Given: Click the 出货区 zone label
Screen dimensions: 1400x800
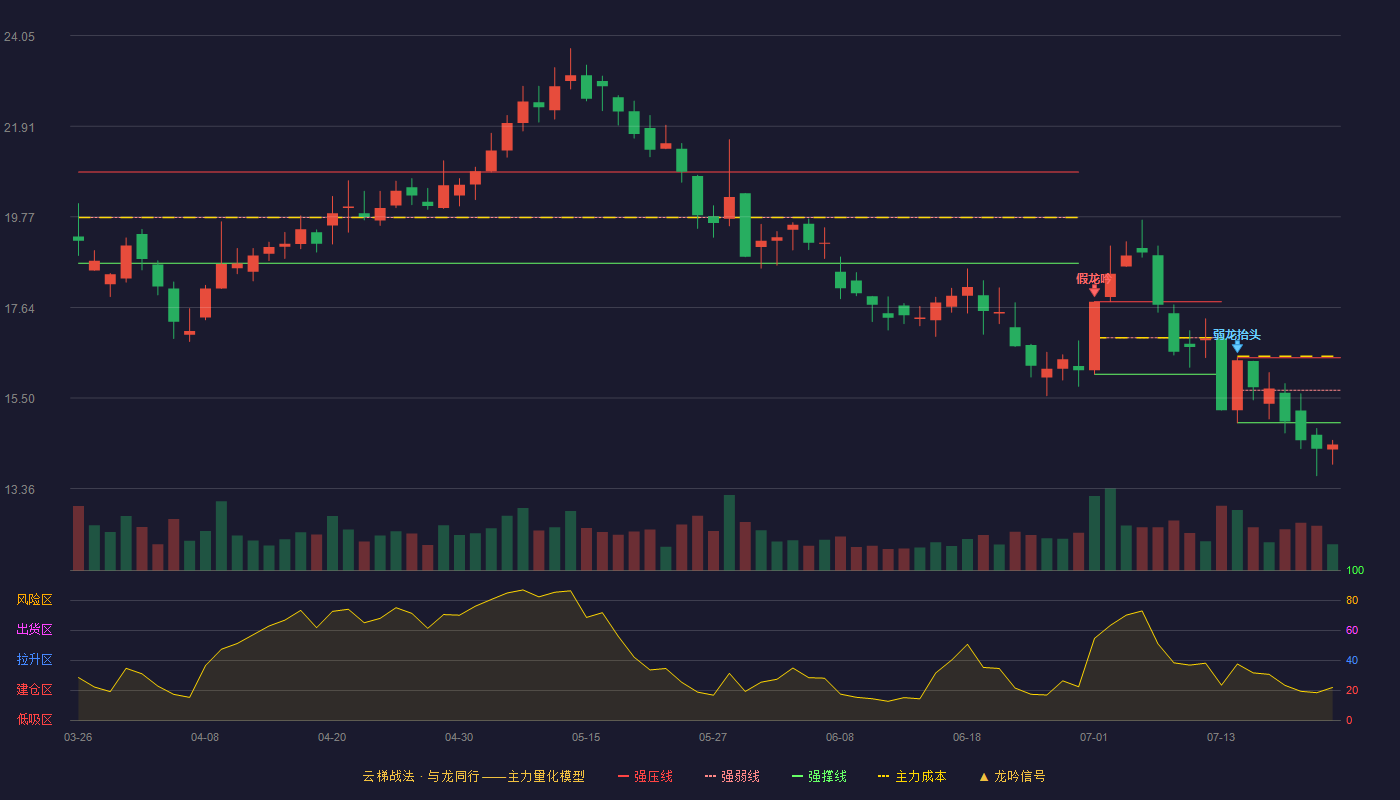Looking at the screenshot, I should [x=34, y=630].
